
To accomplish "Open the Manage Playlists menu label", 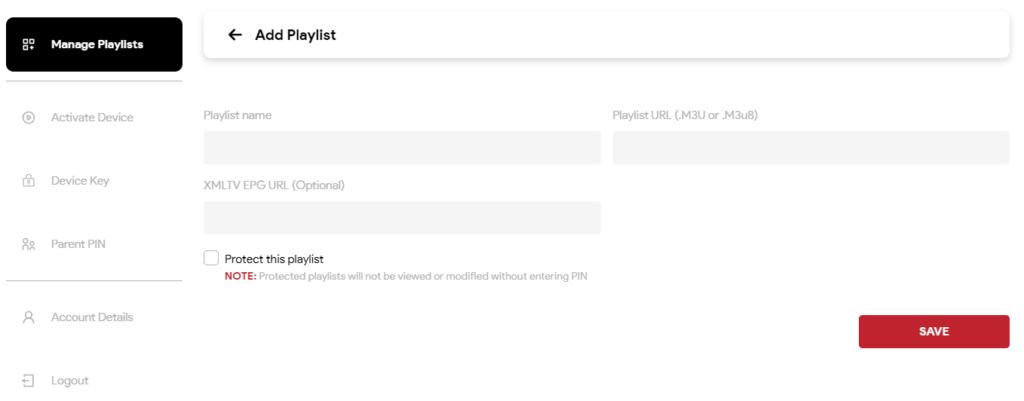I will [x=97, y=44].
